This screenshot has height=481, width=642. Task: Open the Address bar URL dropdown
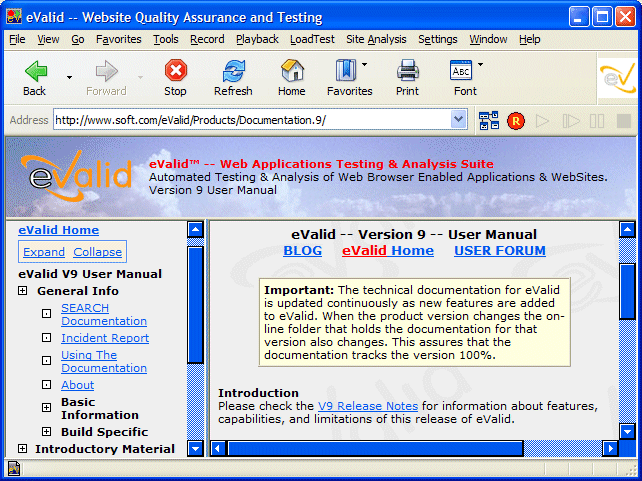point(459,120)
